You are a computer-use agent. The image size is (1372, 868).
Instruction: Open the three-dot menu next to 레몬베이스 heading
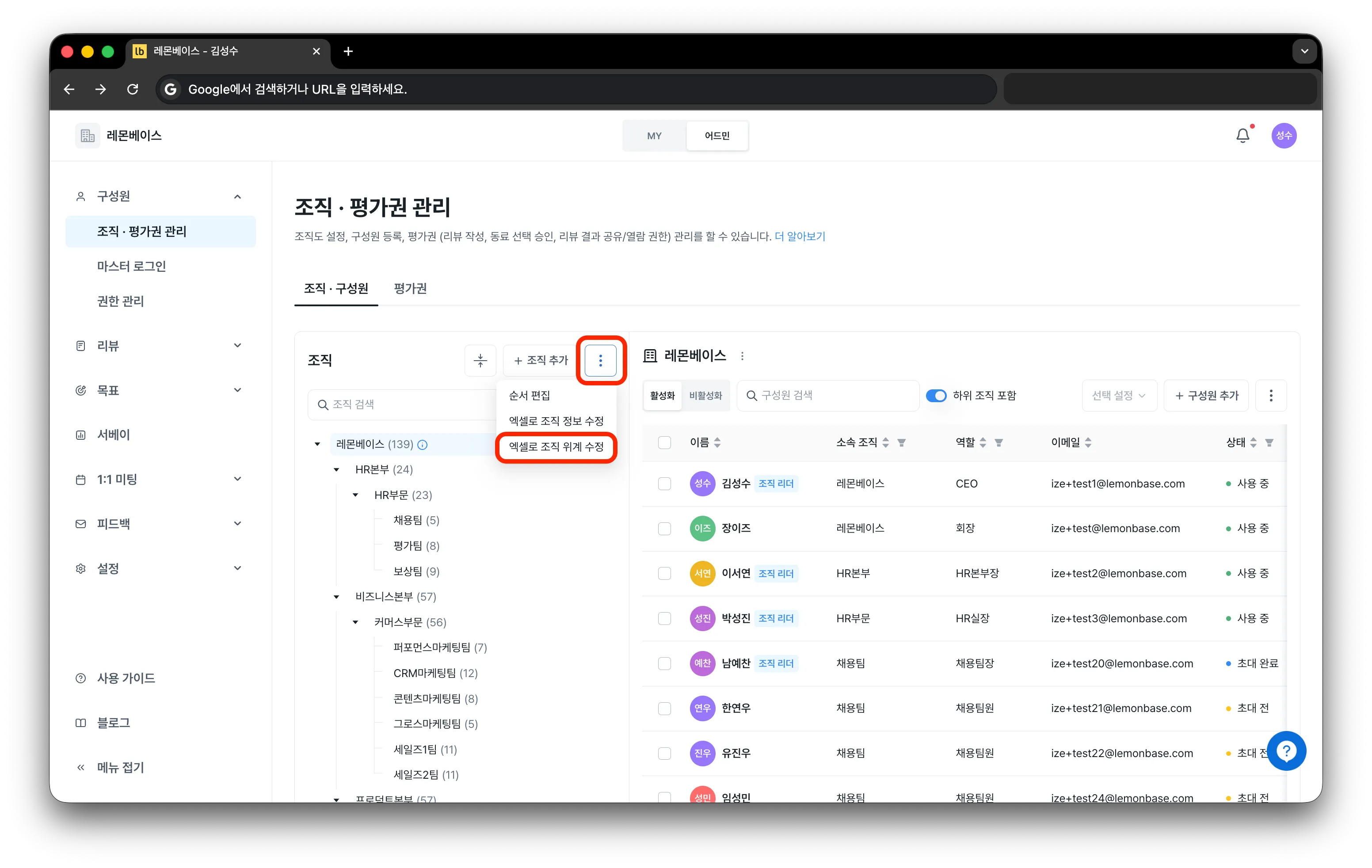pyautogui.click(x=742, y=356)
